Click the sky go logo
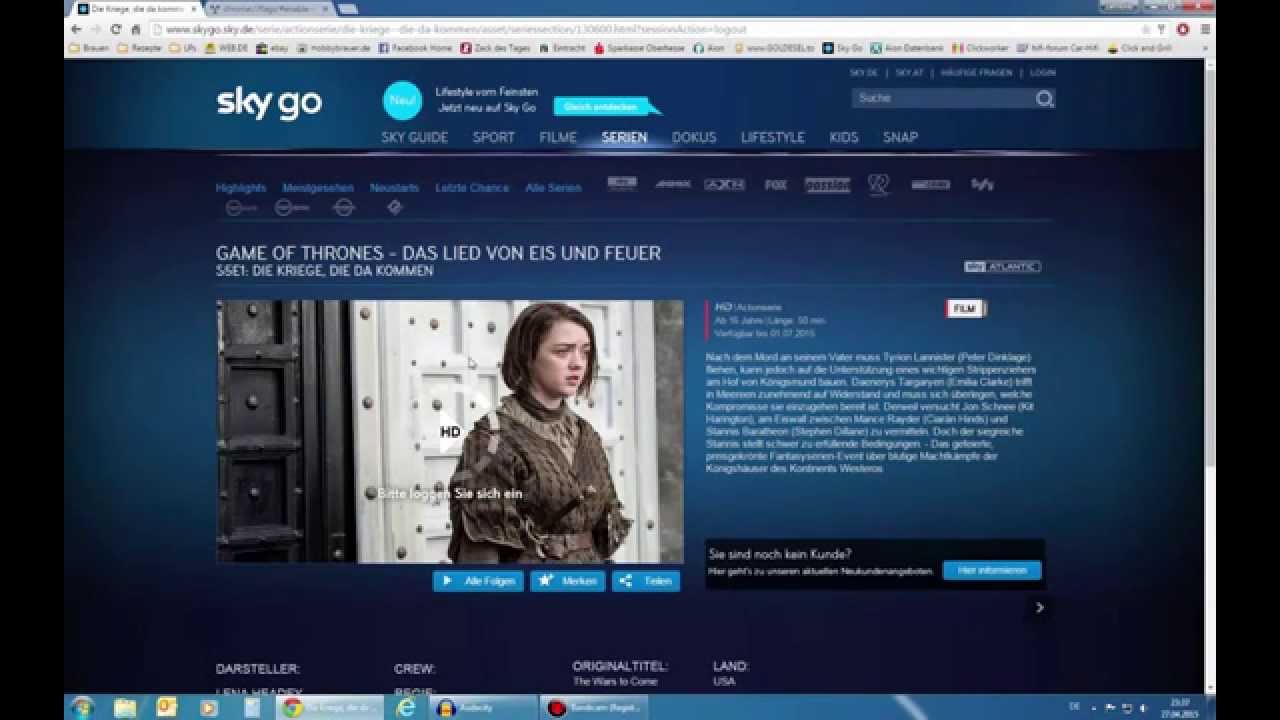The image size is (1280, 720). coord(269,103)
